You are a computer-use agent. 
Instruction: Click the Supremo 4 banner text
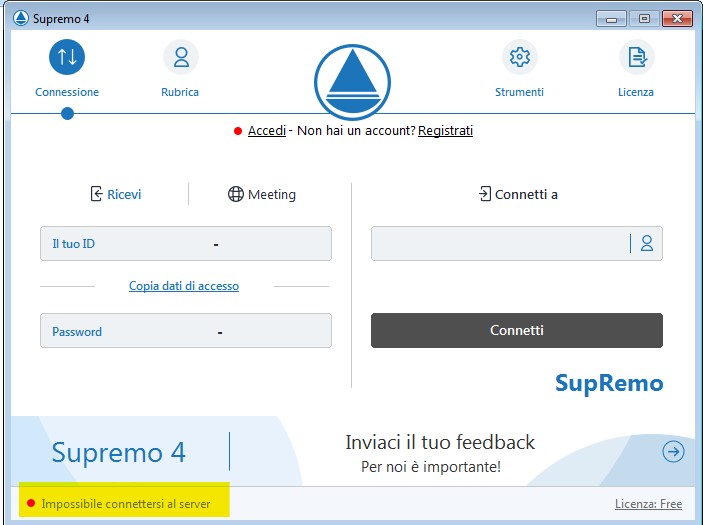pyautogui.click(x=118, y=452)
